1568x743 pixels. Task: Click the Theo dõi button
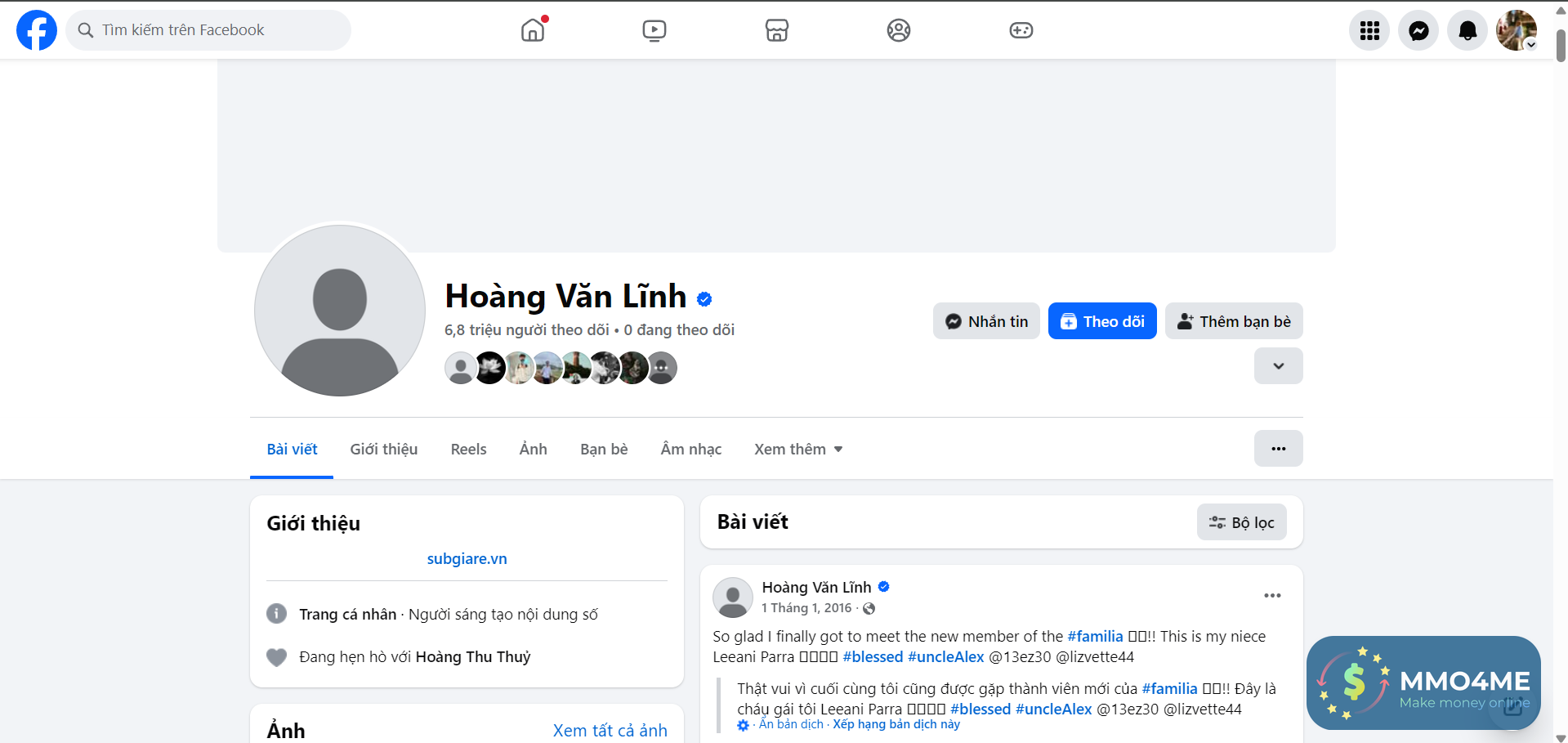[1102, 321]
